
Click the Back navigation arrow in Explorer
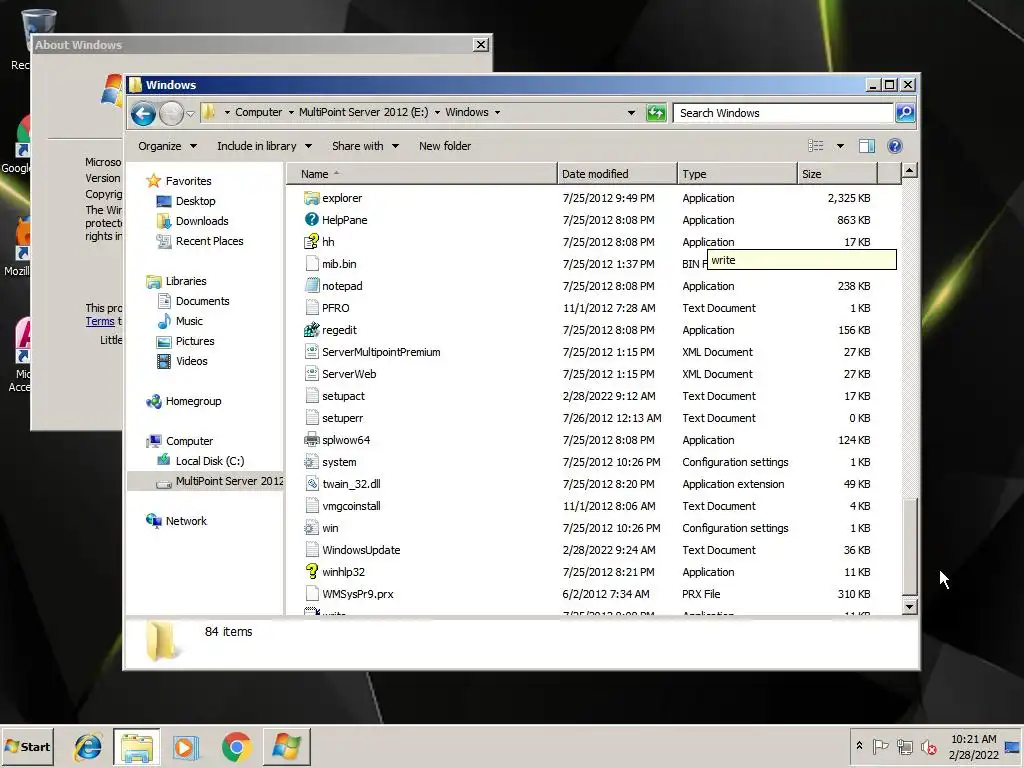tap(143, 114)
